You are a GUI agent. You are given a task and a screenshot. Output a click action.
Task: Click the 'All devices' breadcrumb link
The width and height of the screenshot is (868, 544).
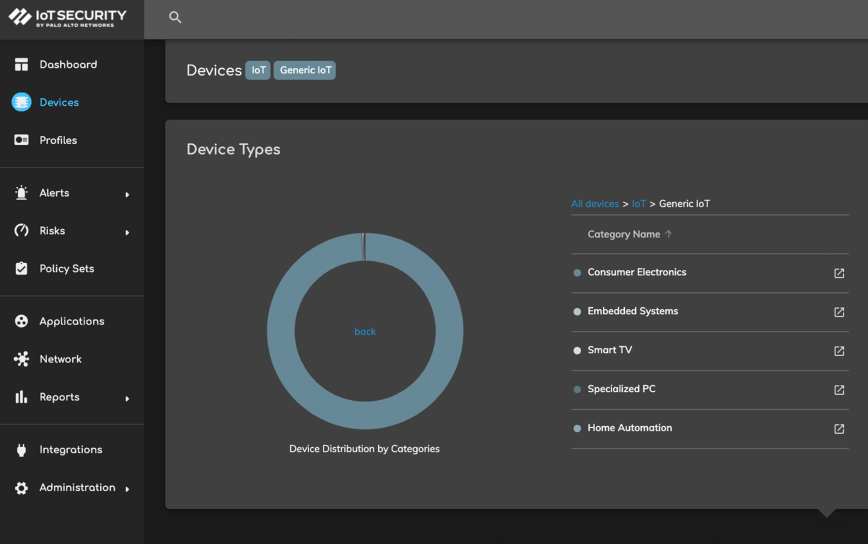tap(594, 204)
